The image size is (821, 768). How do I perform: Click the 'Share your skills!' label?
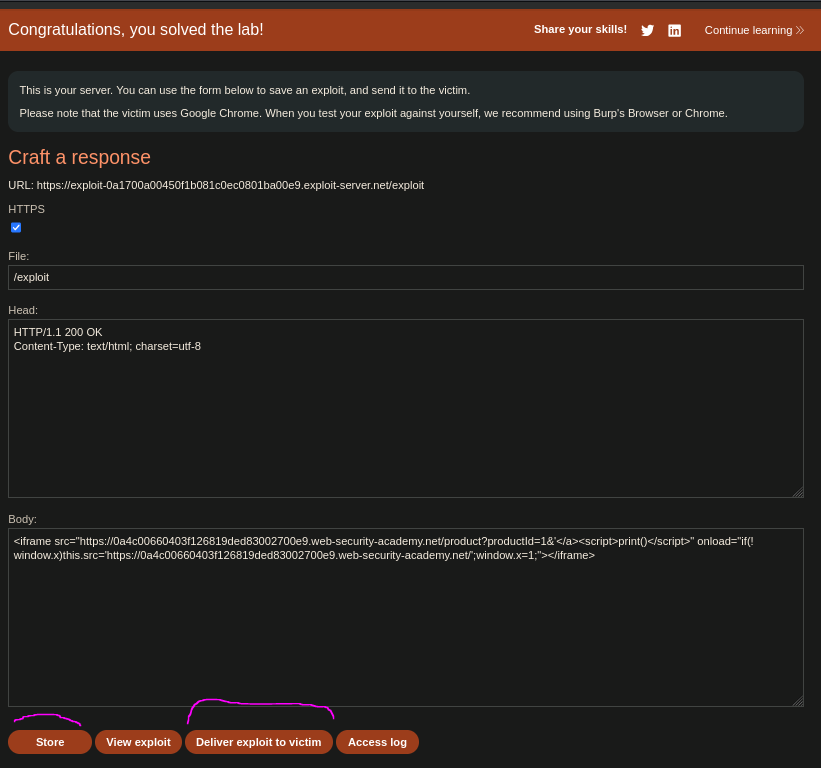[580, 29]
